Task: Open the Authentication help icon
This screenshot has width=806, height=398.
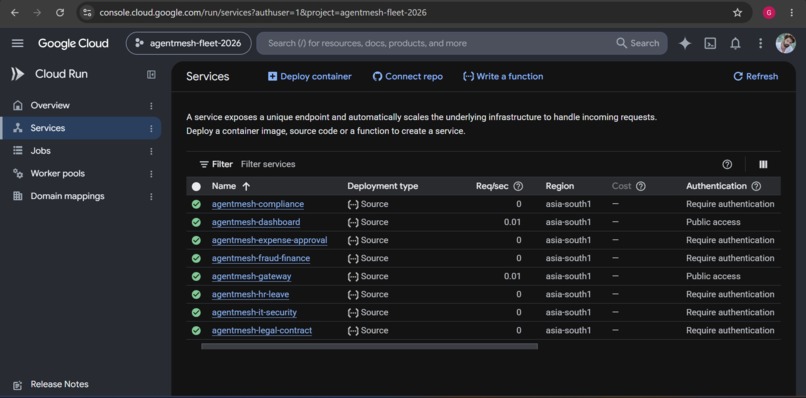Action: (x=756, y=186)
